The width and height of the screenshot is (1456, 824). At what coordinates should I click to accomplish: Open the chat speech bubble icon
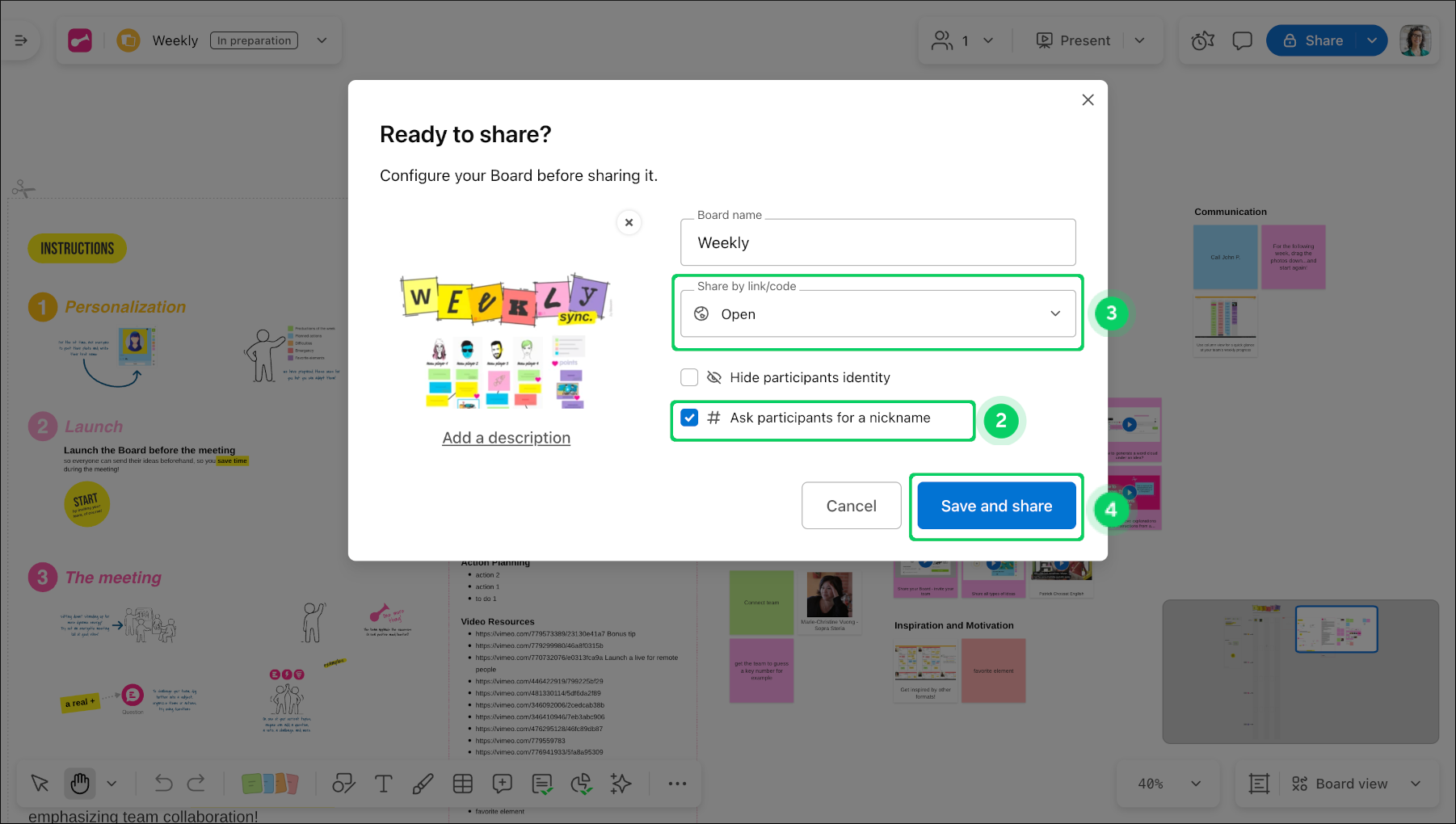click(x=1242, y=40)
